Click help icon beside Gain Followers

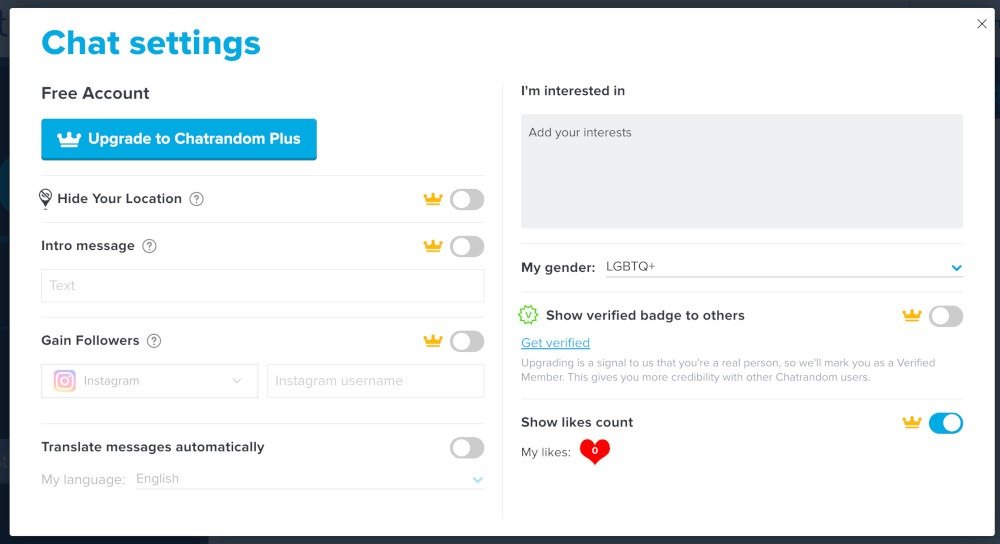(154, 341)
